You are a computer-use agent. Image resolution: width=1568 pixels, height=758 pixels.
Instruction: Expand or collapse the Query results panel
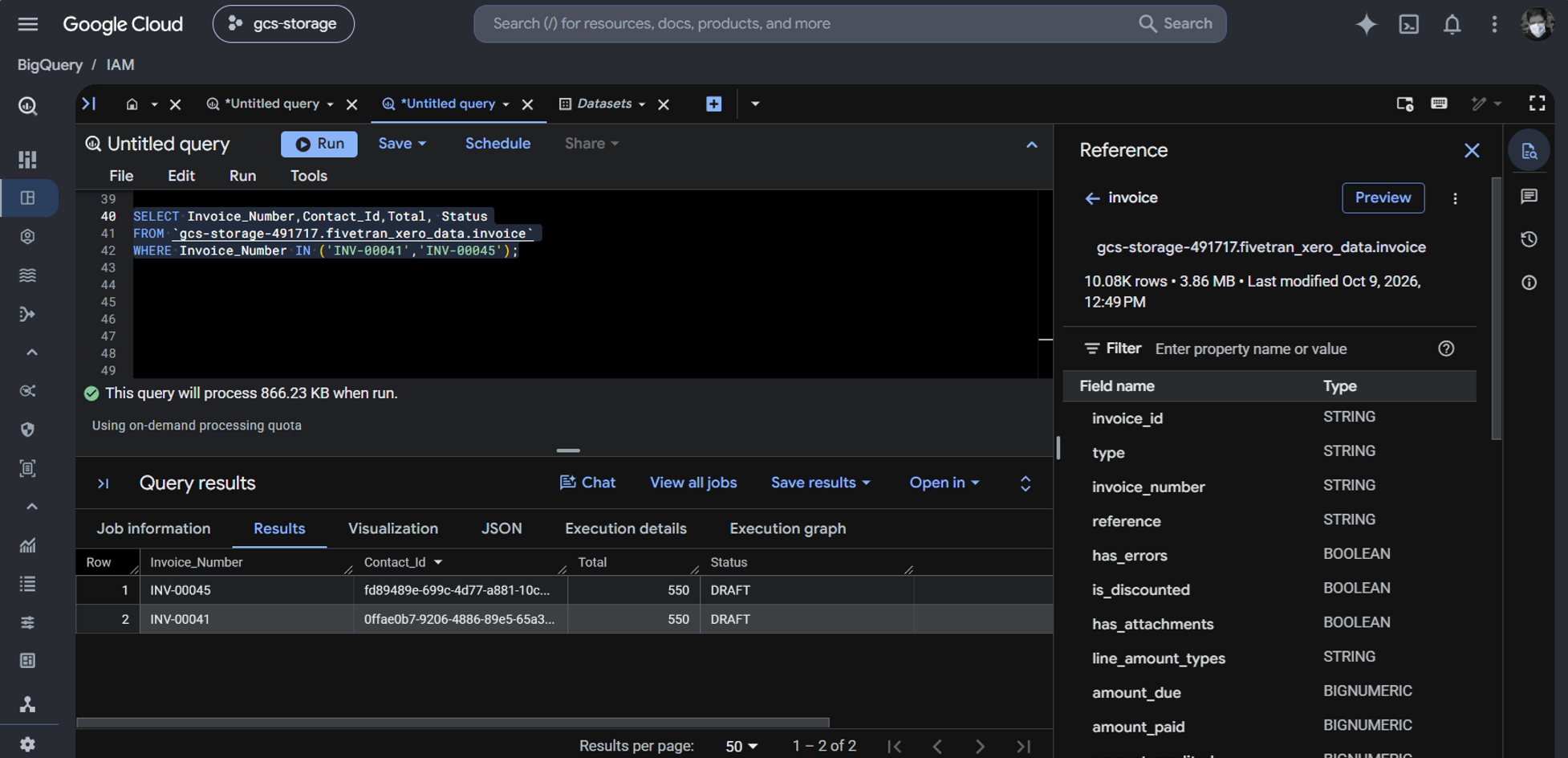1026,483
